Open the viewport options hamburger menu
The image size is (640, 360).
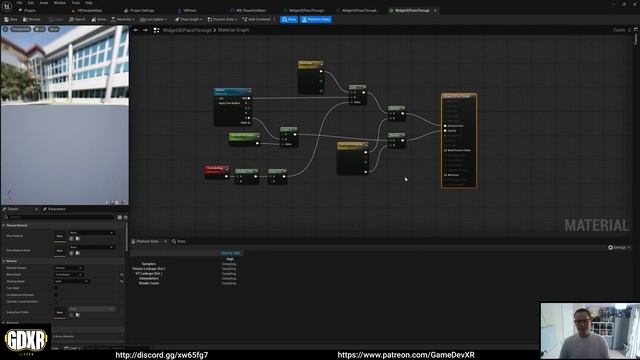(x=5, y=29)
